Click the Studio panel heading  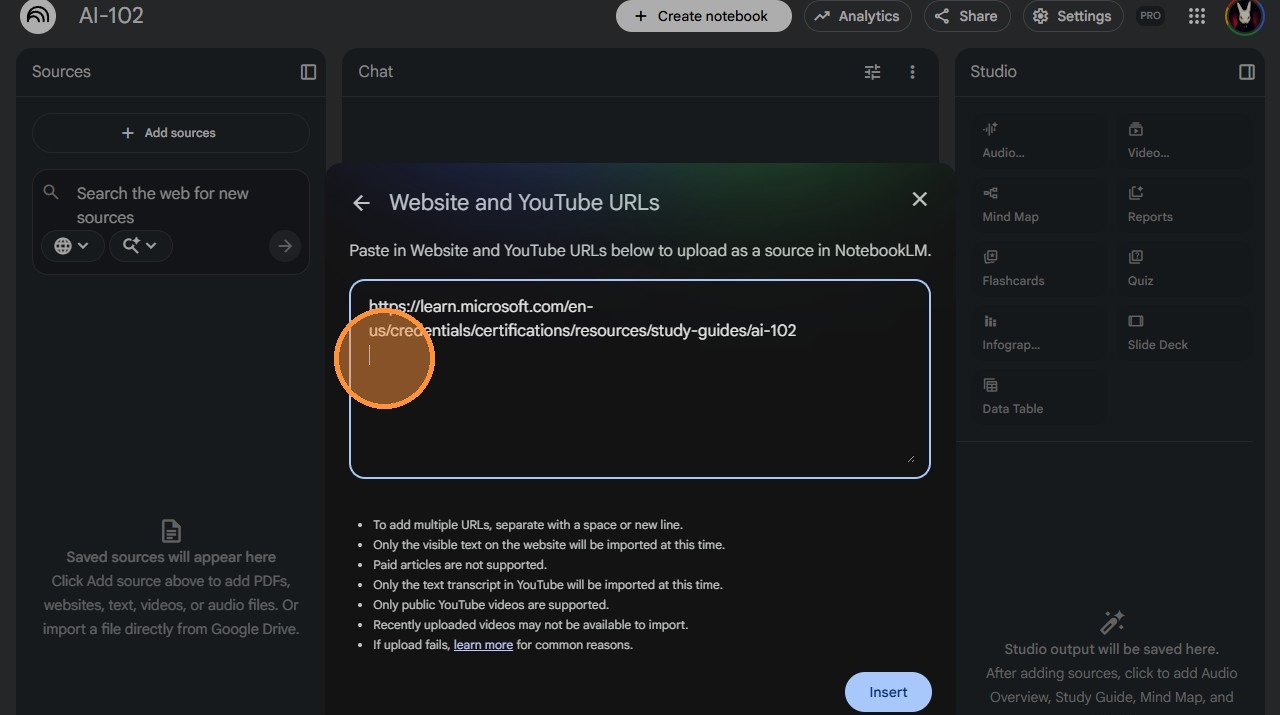[x=993, y=72]
